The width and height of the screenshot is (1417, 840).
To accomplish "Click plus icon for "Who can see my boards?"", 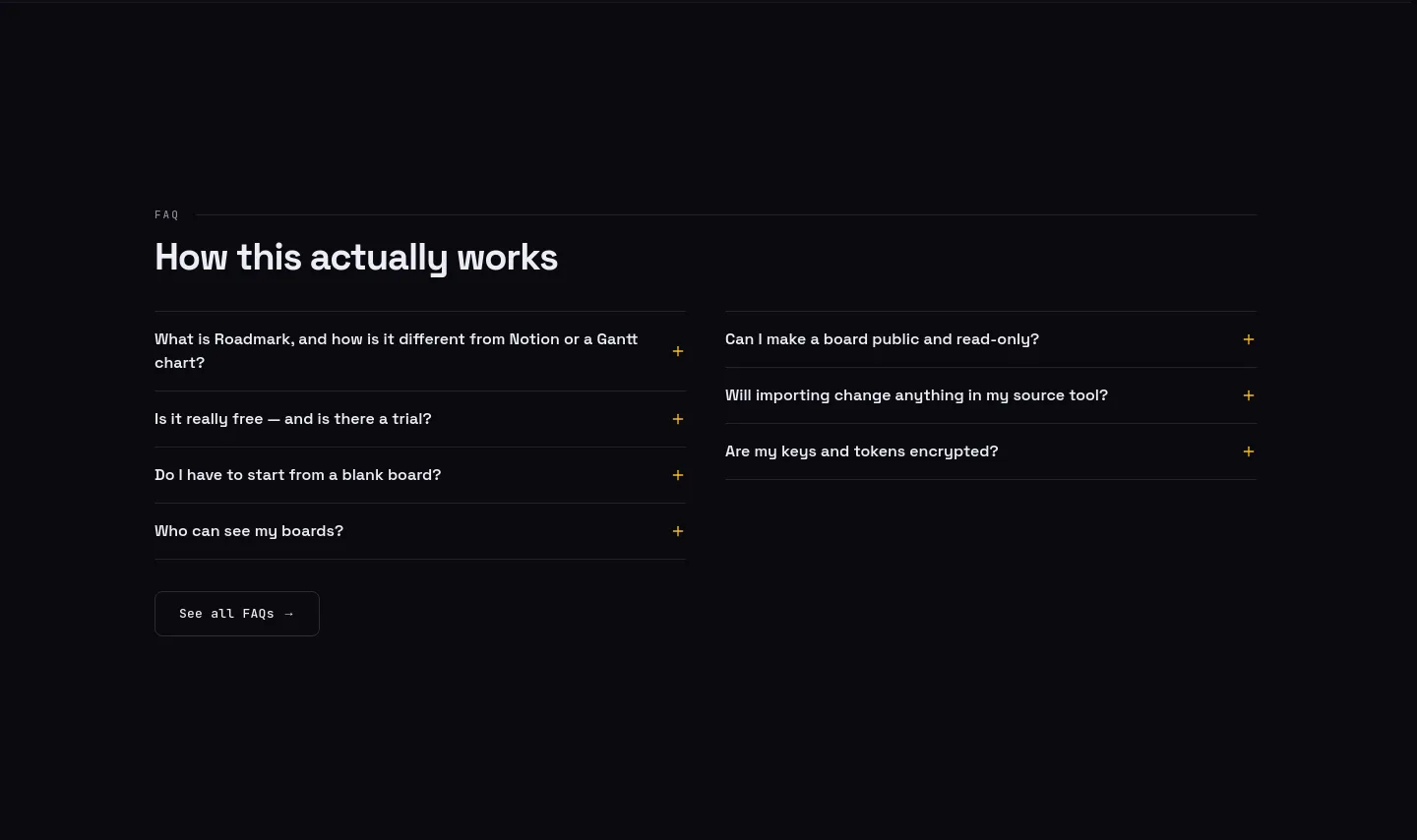I will 678,531.
